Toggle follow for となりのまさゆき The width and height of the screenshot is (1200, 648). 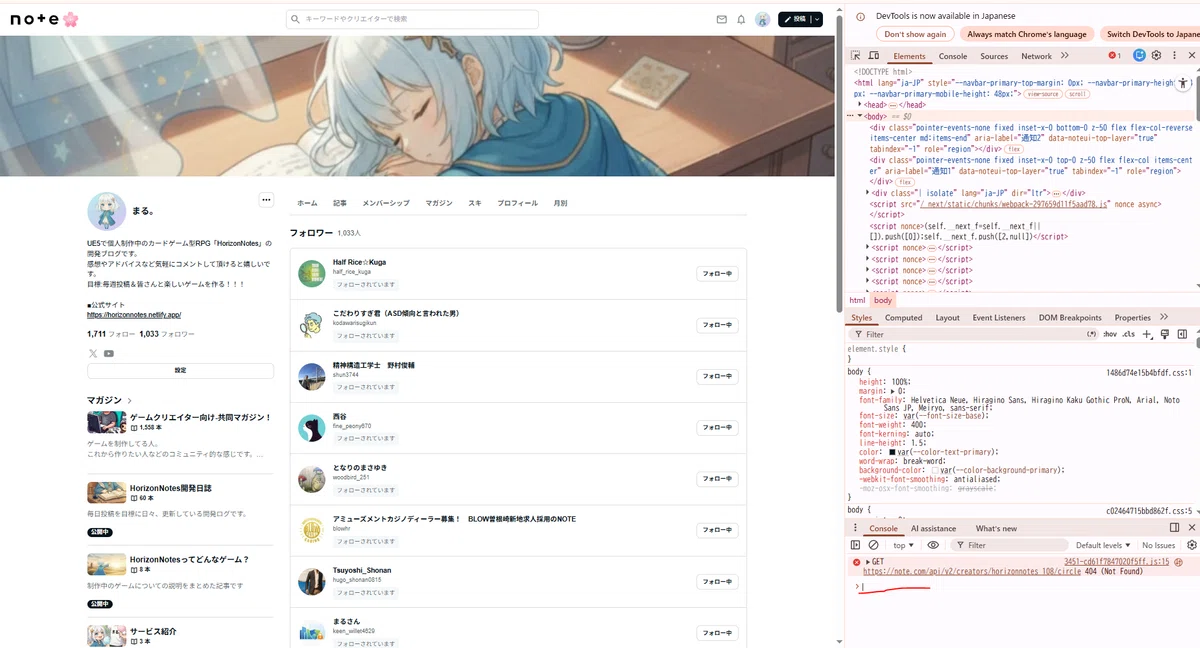click(717, 479)
